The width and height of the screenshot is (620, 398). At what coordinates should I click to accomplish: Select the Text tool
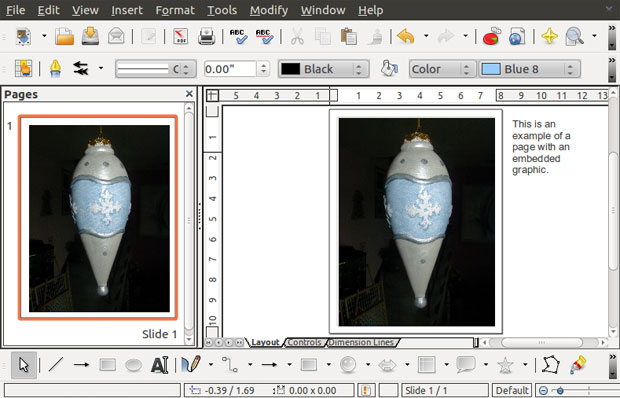click(x=160, y=364)
